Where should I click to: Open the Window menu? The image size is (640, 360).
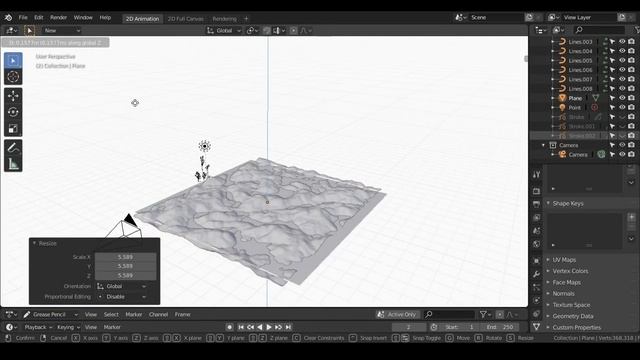point(83,18)
